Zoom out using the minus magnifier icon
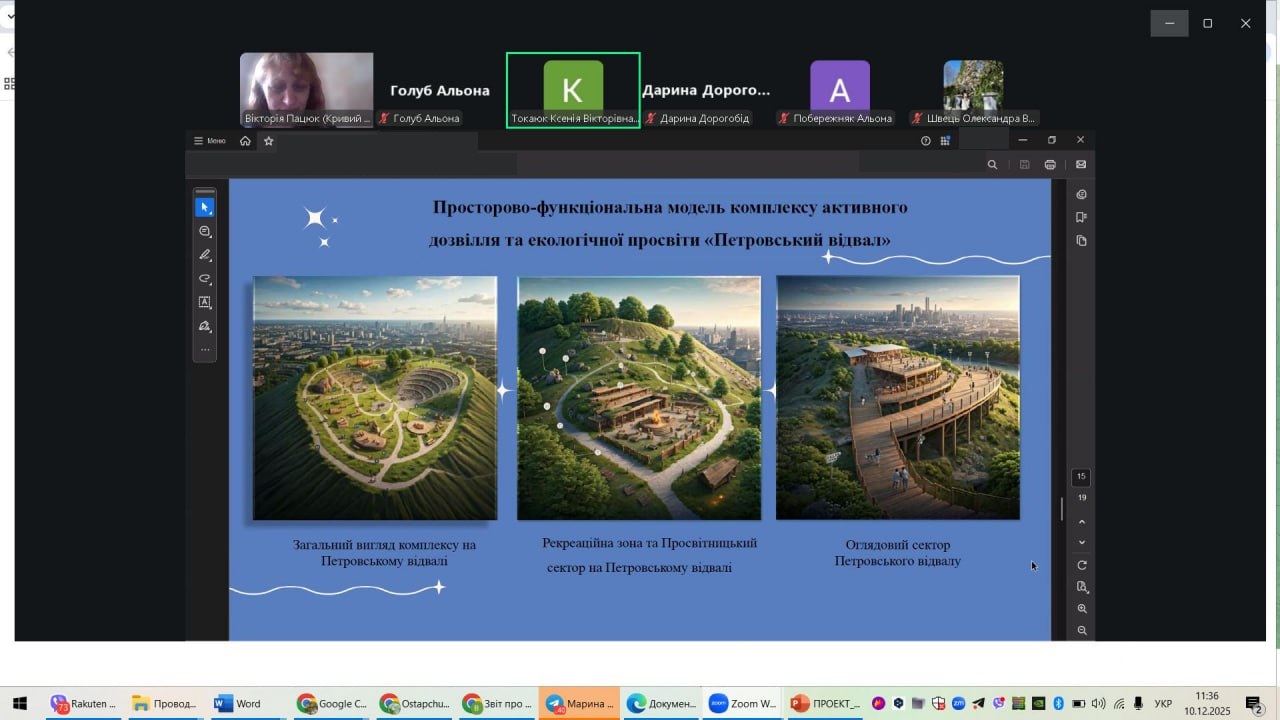 (x=1082, y=631)
